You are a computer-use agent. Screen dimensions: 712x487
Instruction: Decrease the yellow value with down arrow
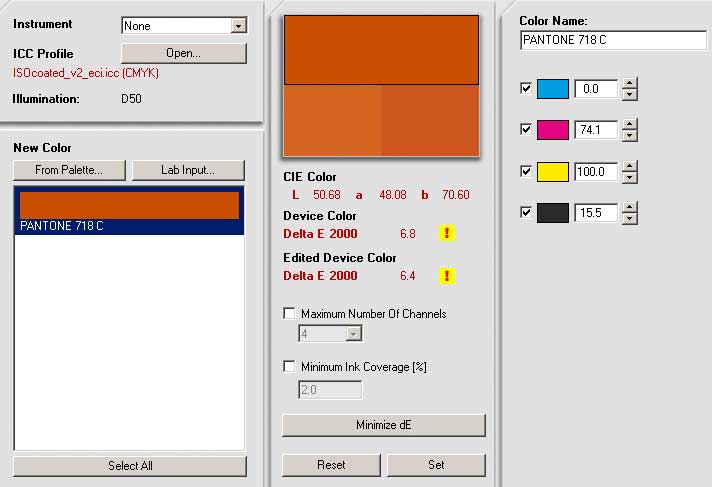(x=629, y=178)
